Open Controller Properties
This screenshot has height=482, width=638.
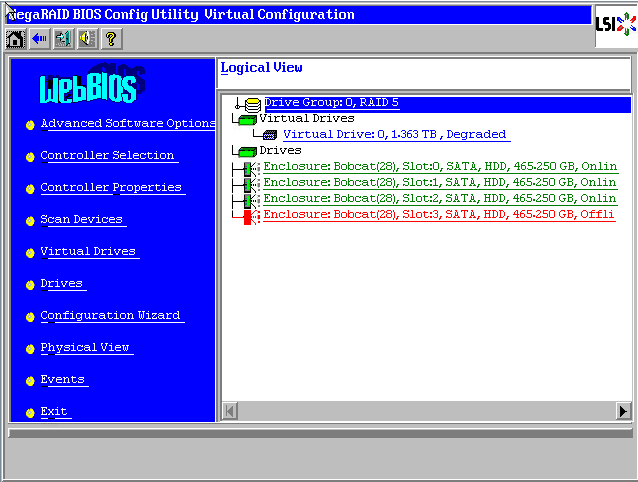click(x=111, y=188)
